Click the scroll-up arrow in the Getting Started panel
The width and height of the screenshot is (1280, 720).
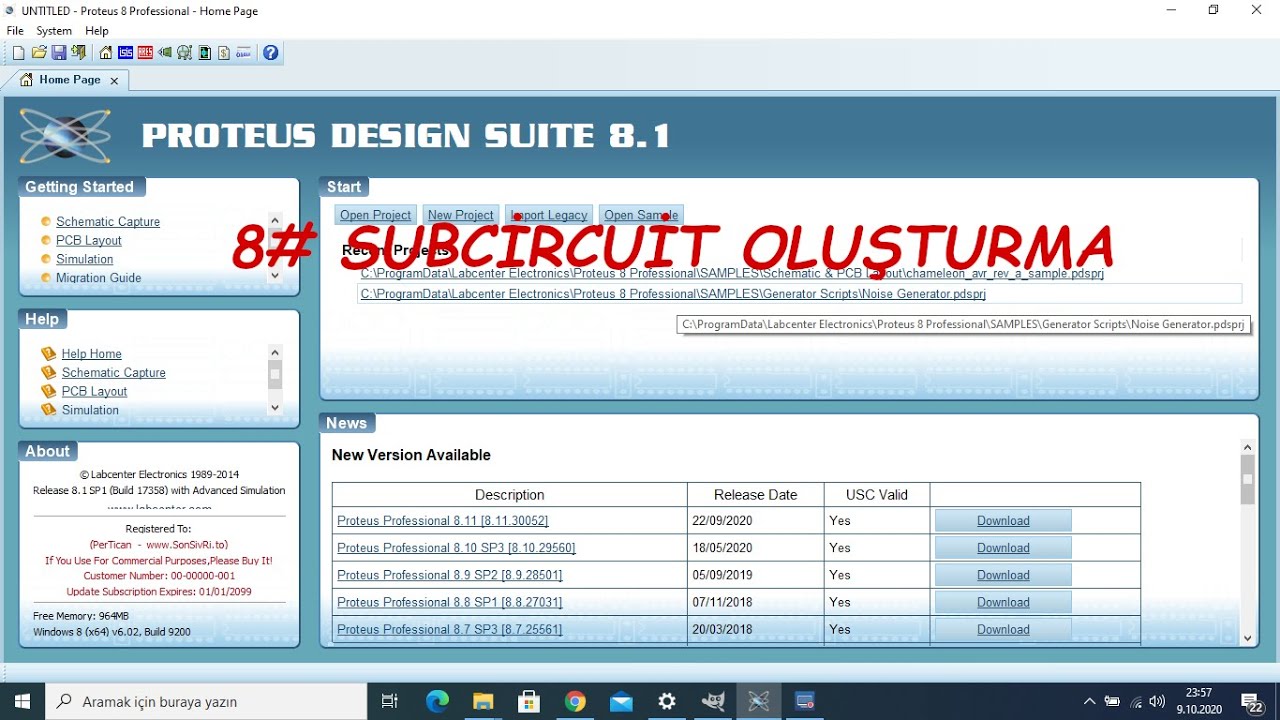click(275, 220)
